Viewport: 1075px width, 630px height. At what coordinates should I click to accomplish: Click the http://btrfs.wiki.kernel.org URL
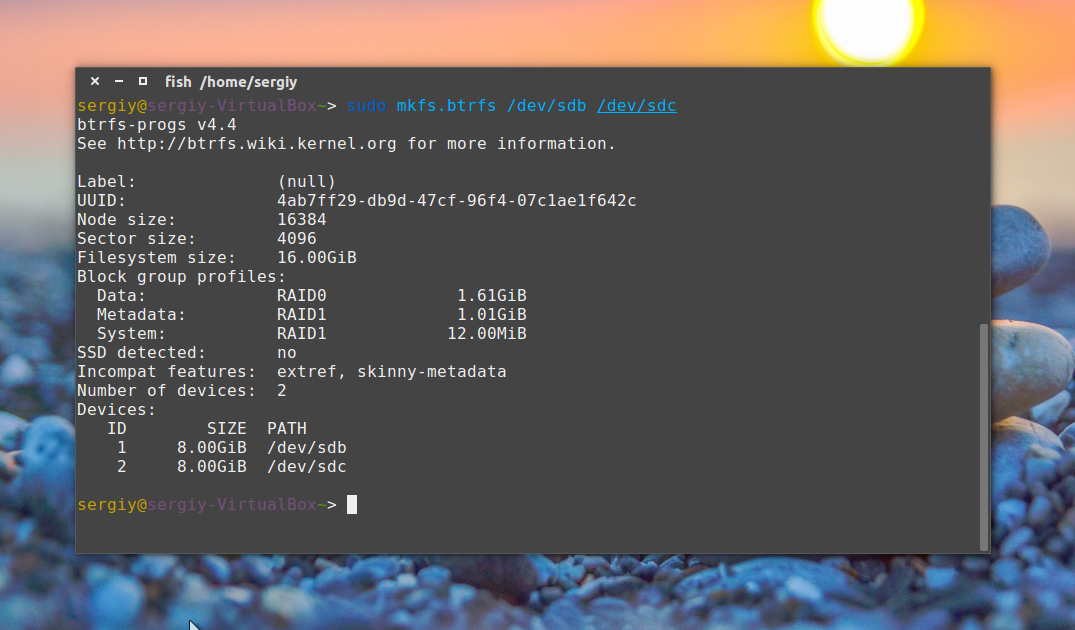tap(257, 144)
